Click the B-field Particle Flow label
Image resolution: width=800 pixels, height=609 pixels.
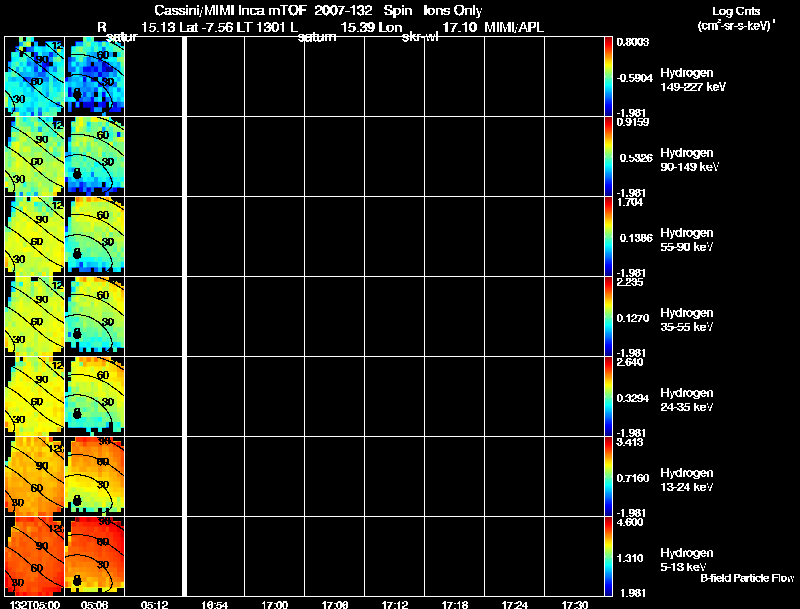coord(747,578)
